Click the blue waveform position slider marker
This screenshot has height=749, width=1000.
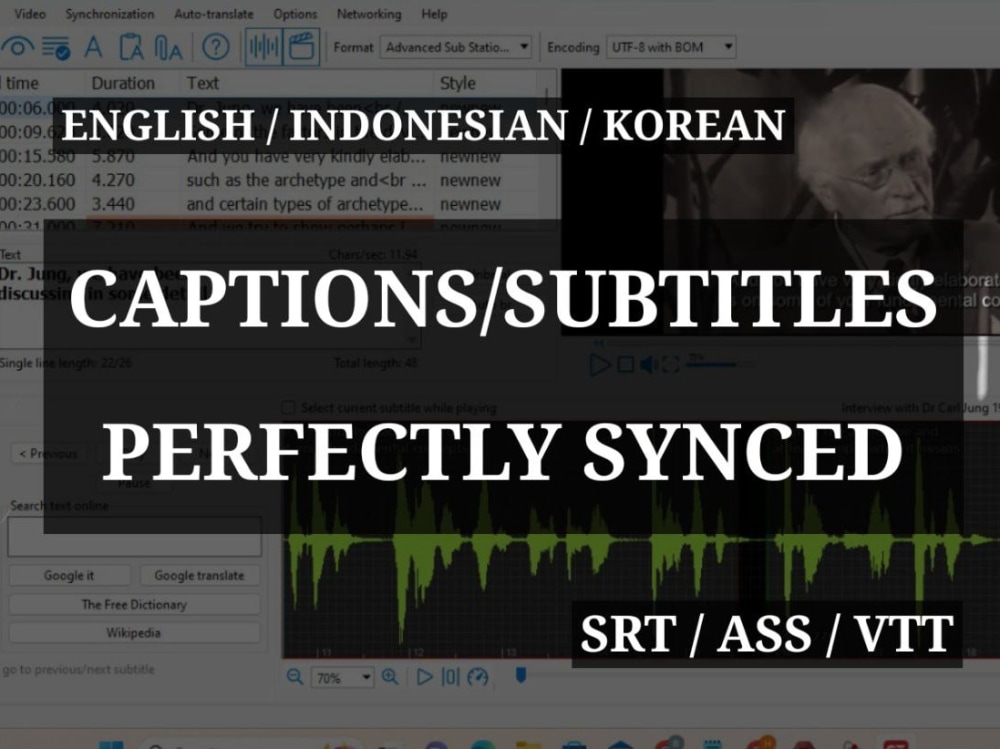(x=520, y=676)
